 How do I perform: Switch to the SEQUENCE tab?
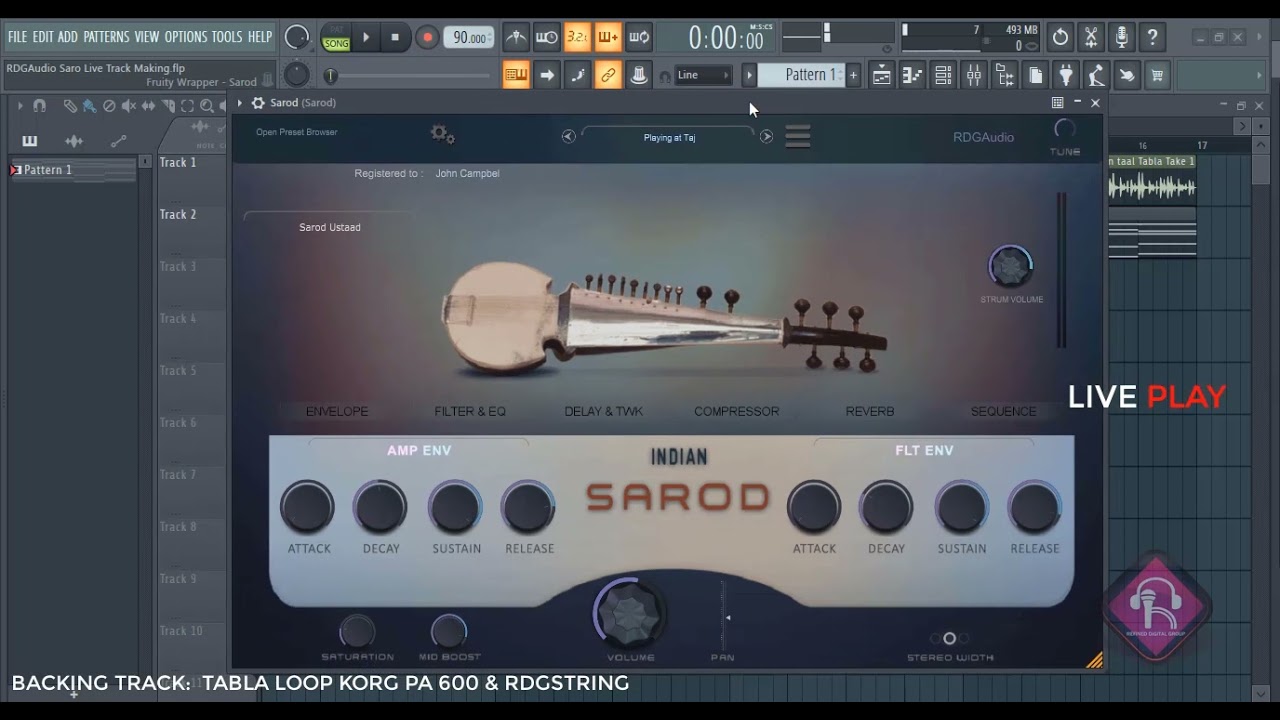[1003, 411]
